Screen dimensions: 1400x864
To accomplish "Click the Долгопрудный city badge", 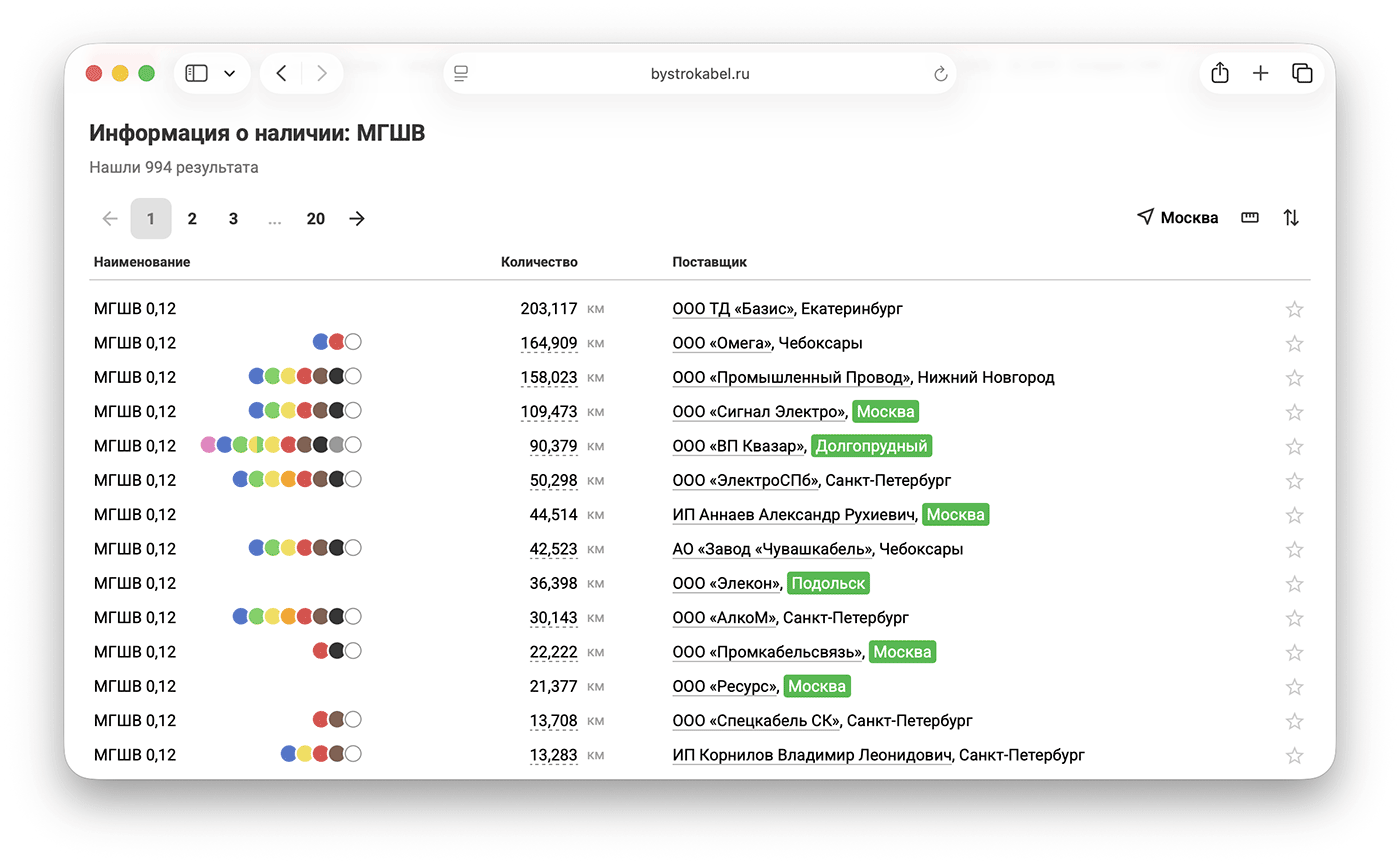I will 872,446.
